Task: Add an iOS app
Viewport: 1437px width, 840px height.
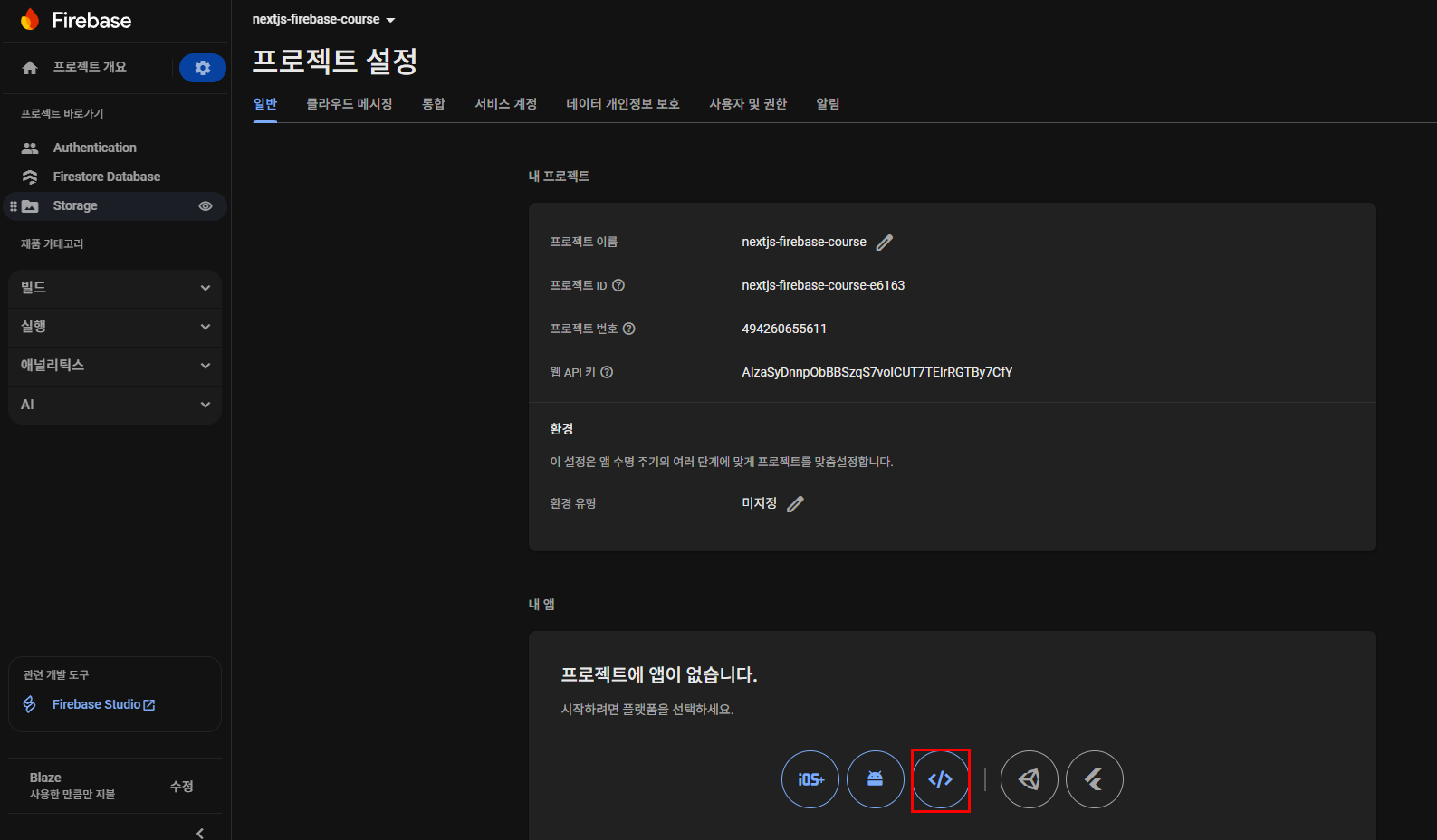Action: pos(810,779)
